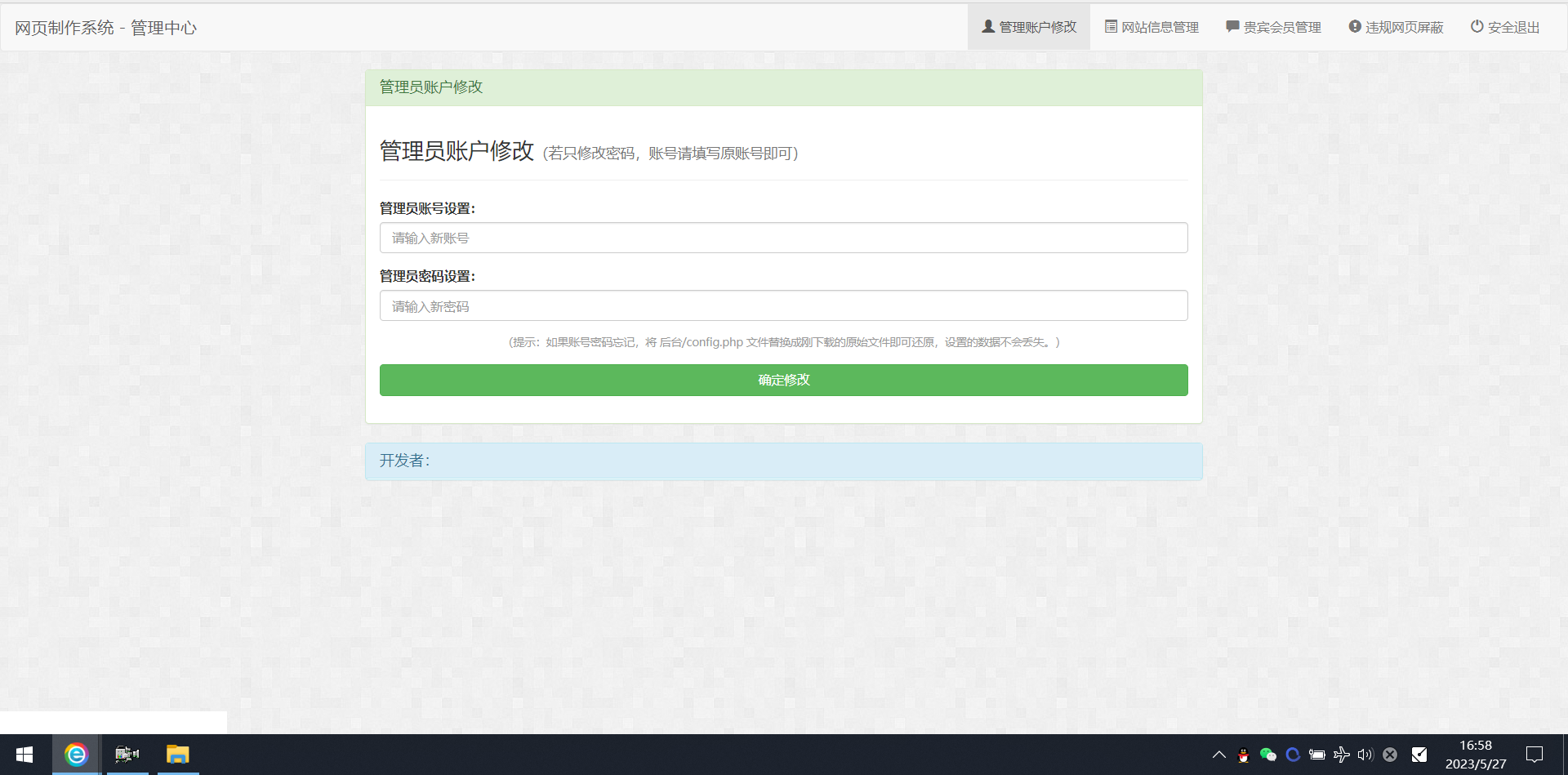1568x775 pixels.
Task: Click the user icon beside 管理账户修改
Action: (988, 26)
